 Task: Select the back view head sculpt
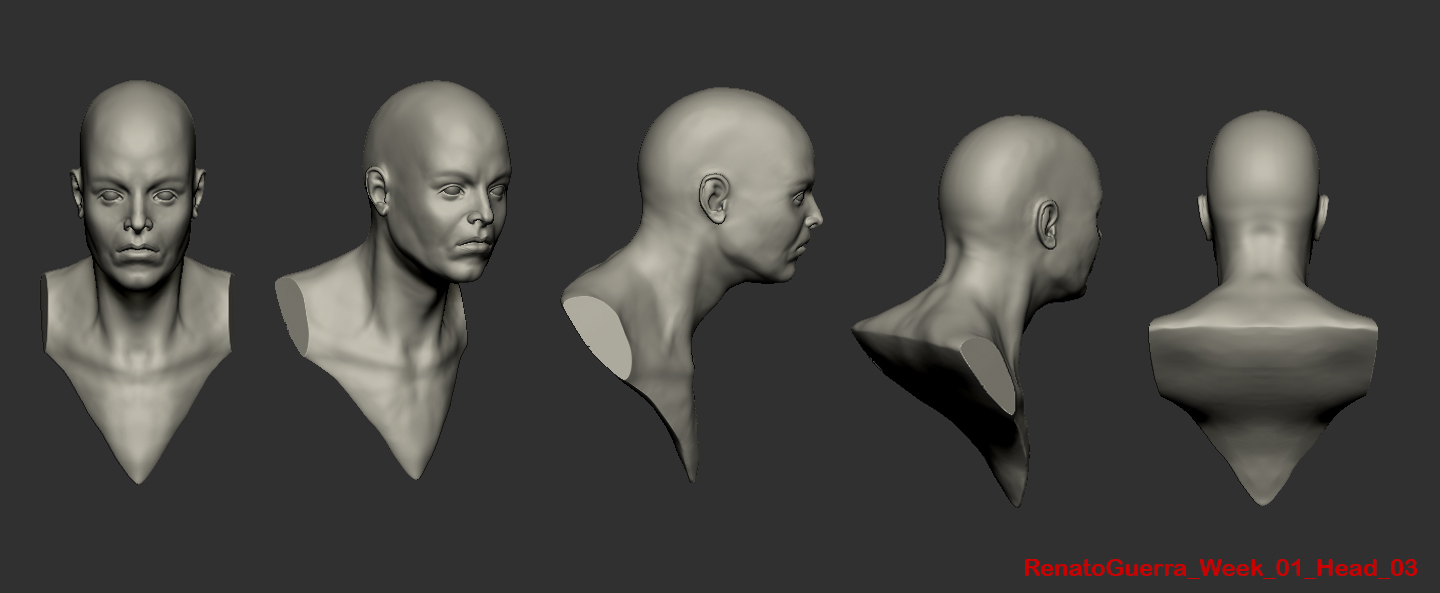pyautogui.click(x=1264, y=307)
